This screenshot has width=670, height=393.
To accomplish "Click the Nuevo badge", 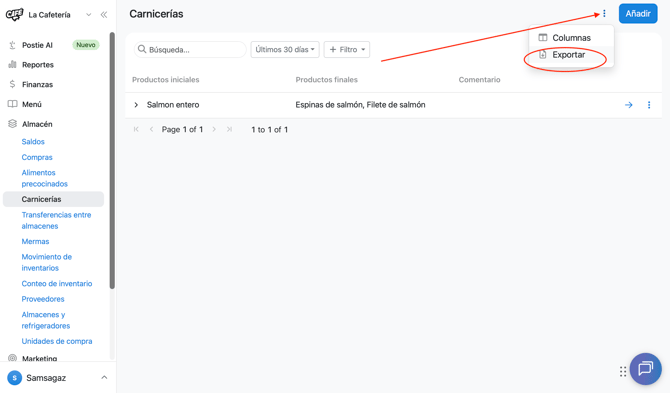I will tap(86, 45).
